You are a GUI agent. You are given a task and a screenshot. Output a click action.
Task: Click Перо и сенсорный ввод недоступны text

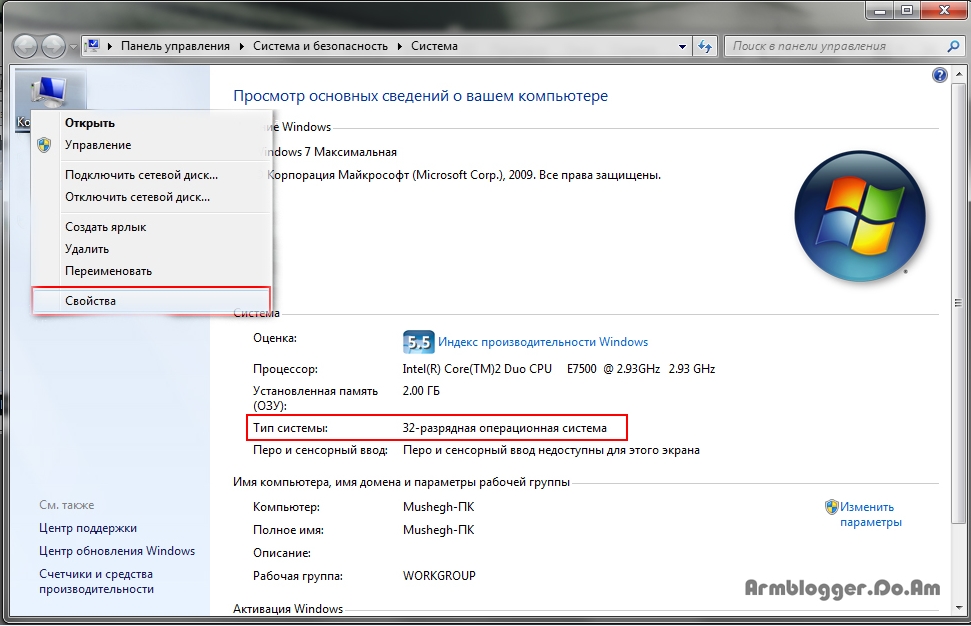pyautogui.click(x=551, y=450)
